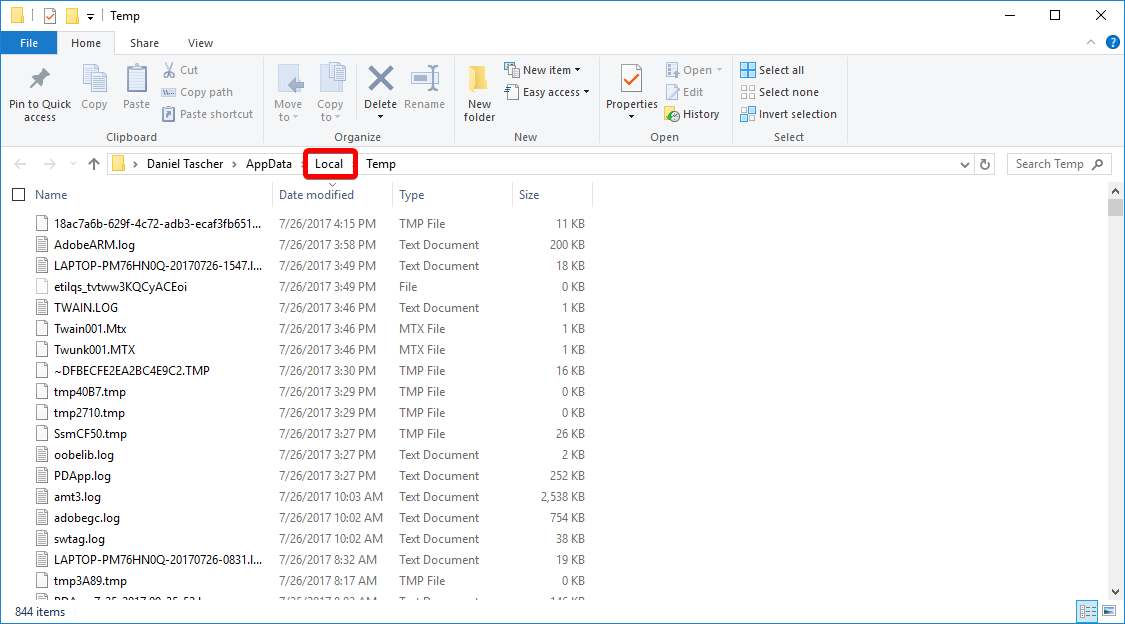Click the Move to icon

click(289, 79)
